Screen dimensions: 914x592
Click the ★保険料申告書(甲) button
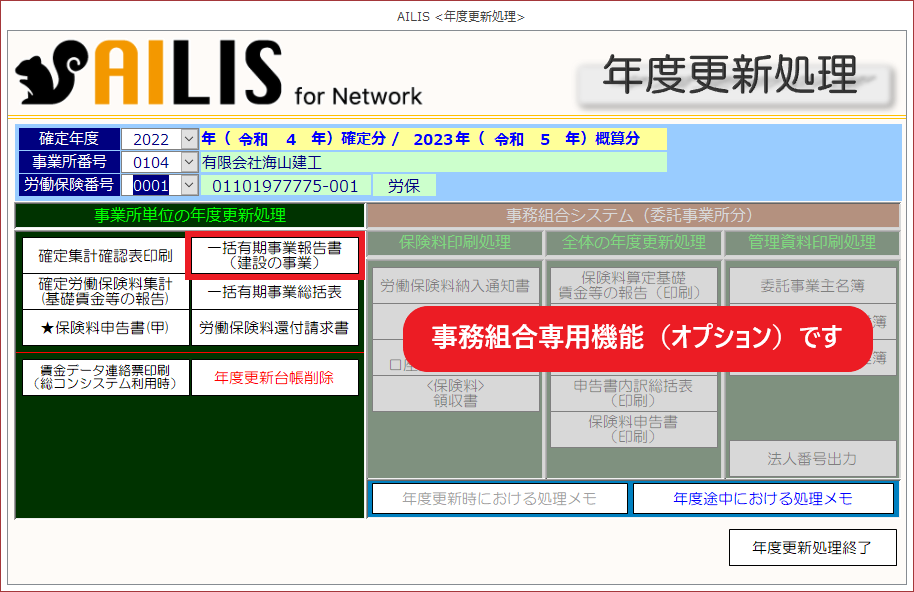pyautogui.click(x=104, y=327)
